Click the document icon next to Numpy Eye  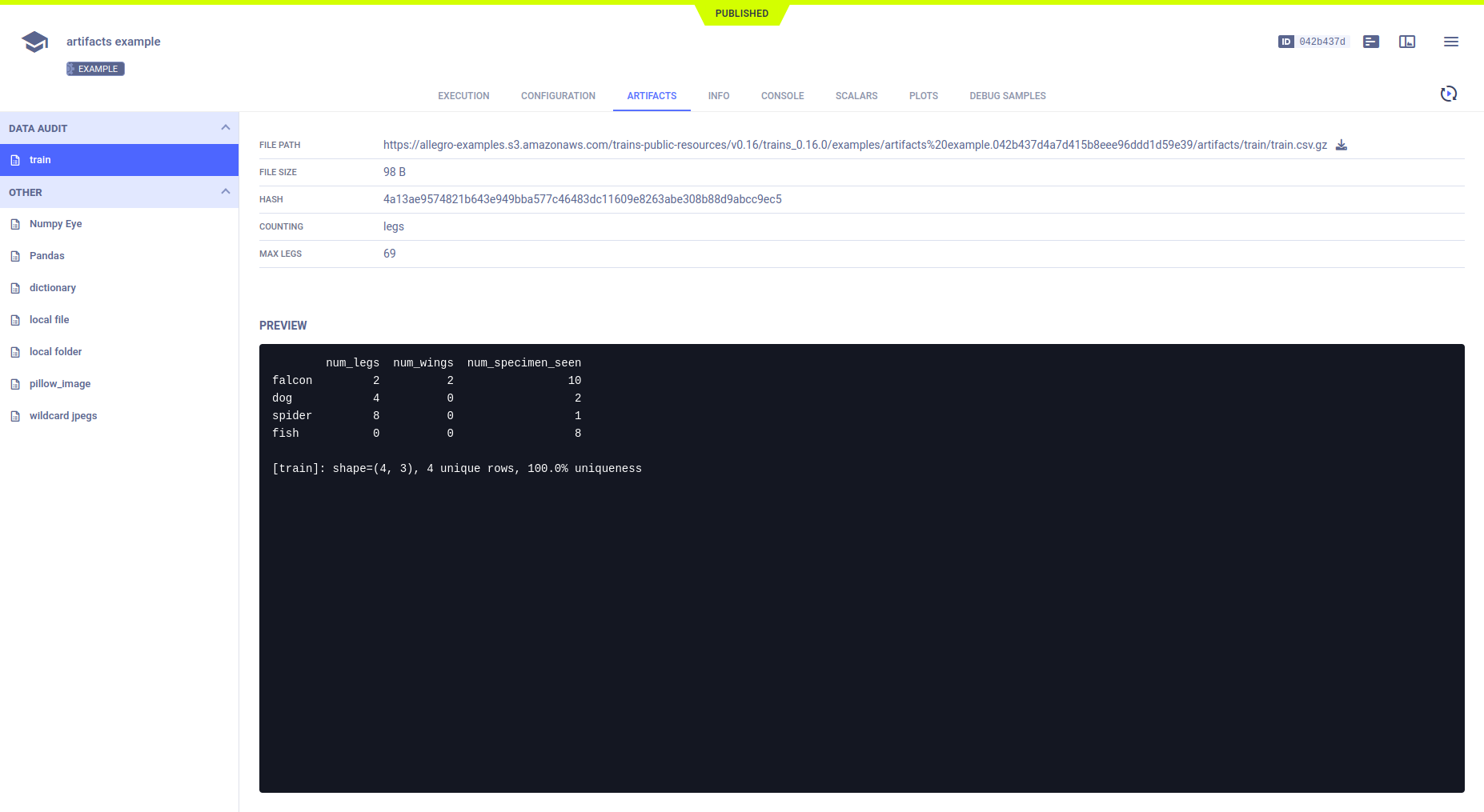coord(15,223)
